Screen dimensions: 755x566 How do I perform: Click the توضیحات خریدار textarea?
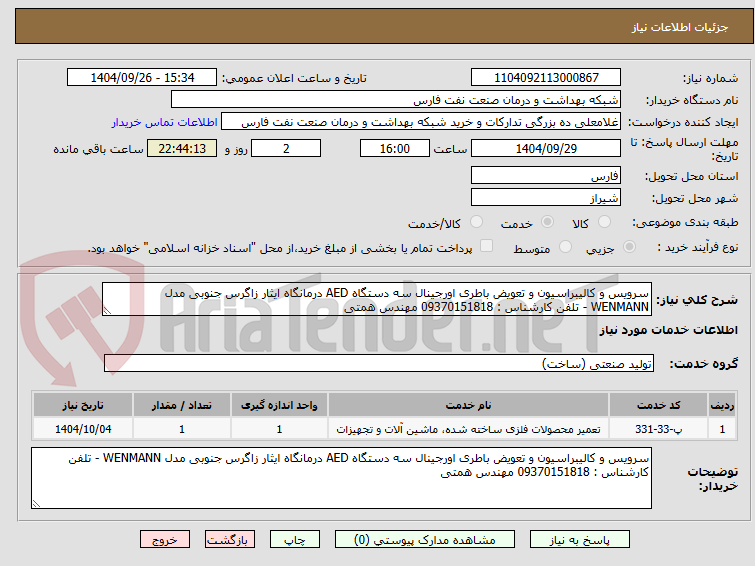point(341,478)
